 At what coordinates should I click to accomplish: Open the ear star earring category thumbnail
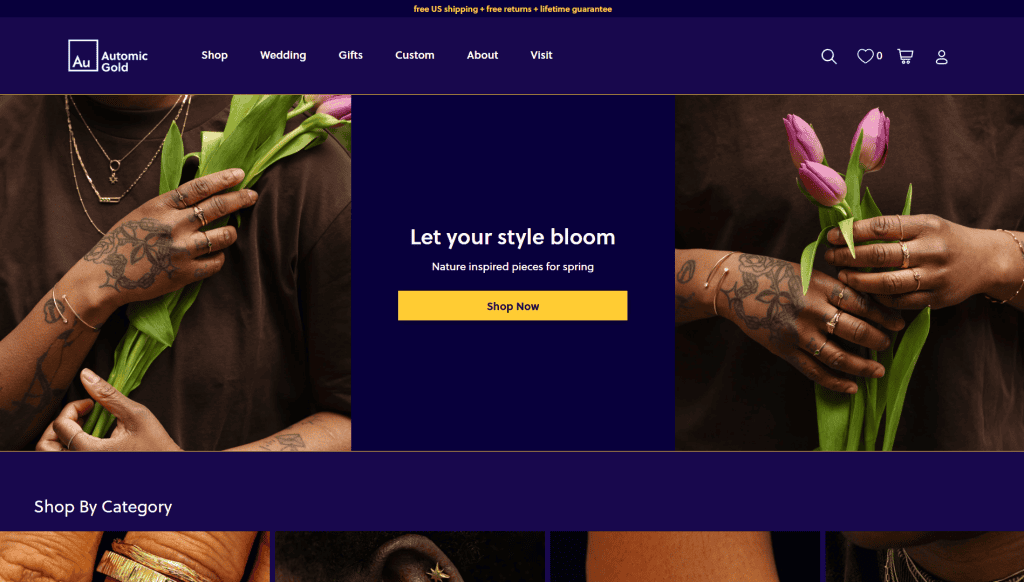(410, 557)
